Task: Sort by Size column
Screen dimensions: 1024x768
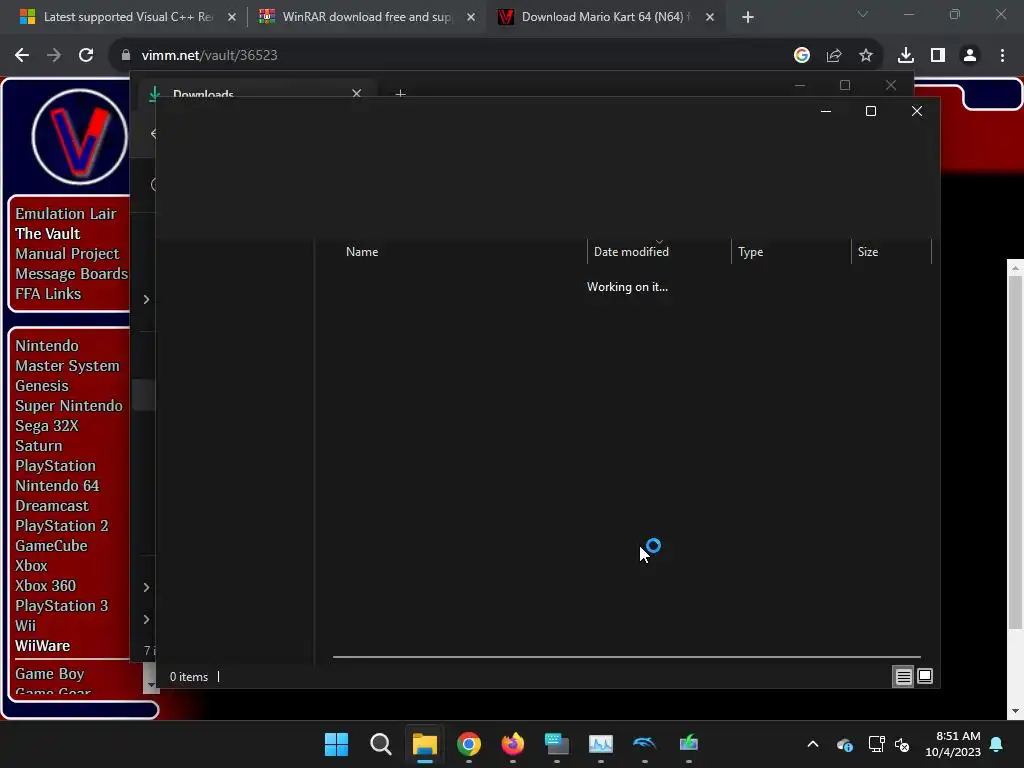Action: [x=867, y=252]
